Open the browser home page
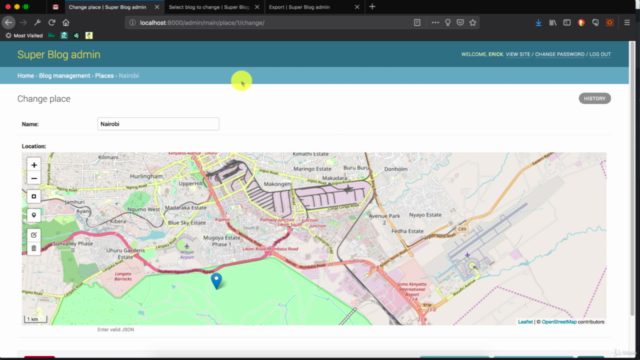Screen dimensions: 640x360 [x=66, y=22]
